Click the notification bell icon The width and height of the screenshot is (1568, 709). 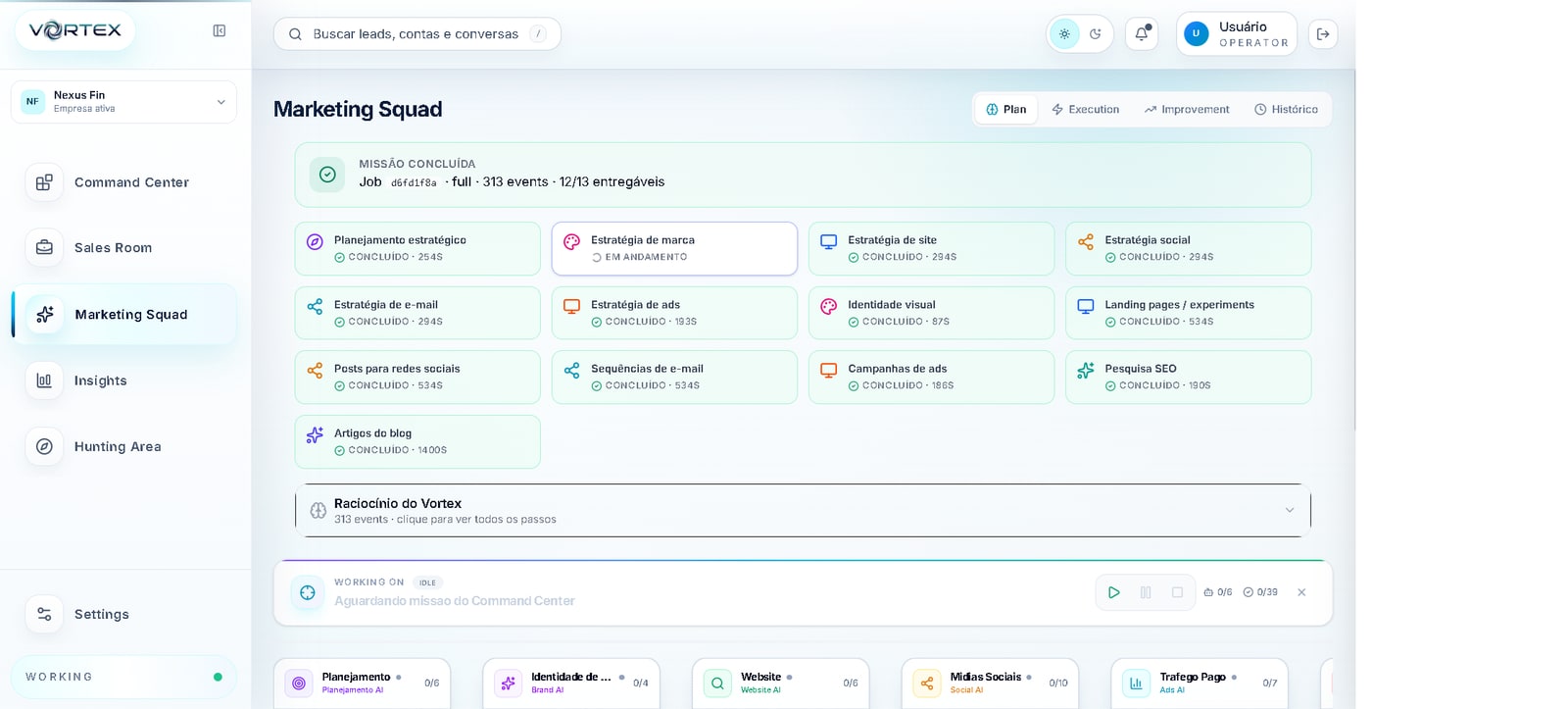[1142, 34]
